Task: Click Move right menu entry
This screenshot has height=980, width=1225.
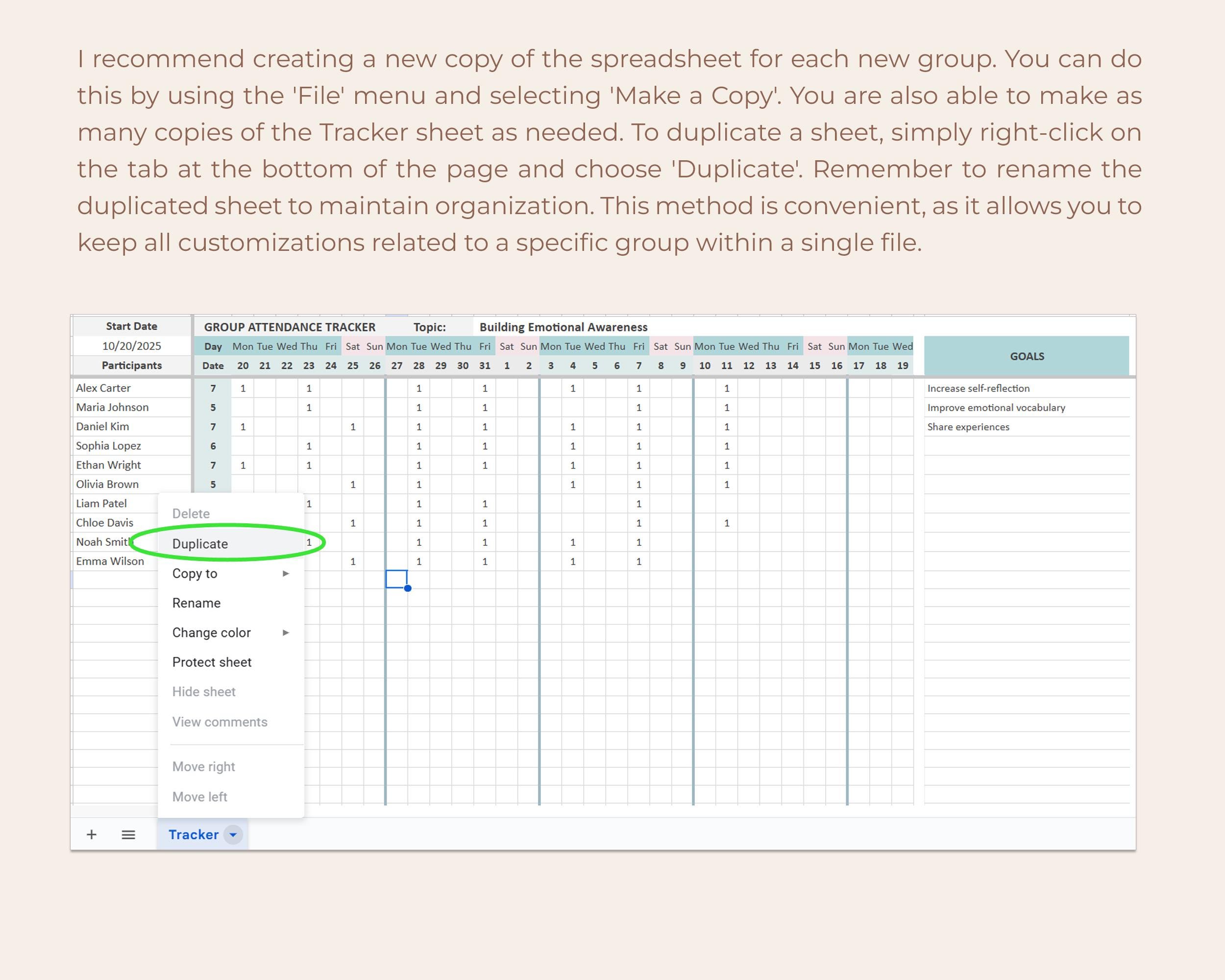Action: [231, 766]
